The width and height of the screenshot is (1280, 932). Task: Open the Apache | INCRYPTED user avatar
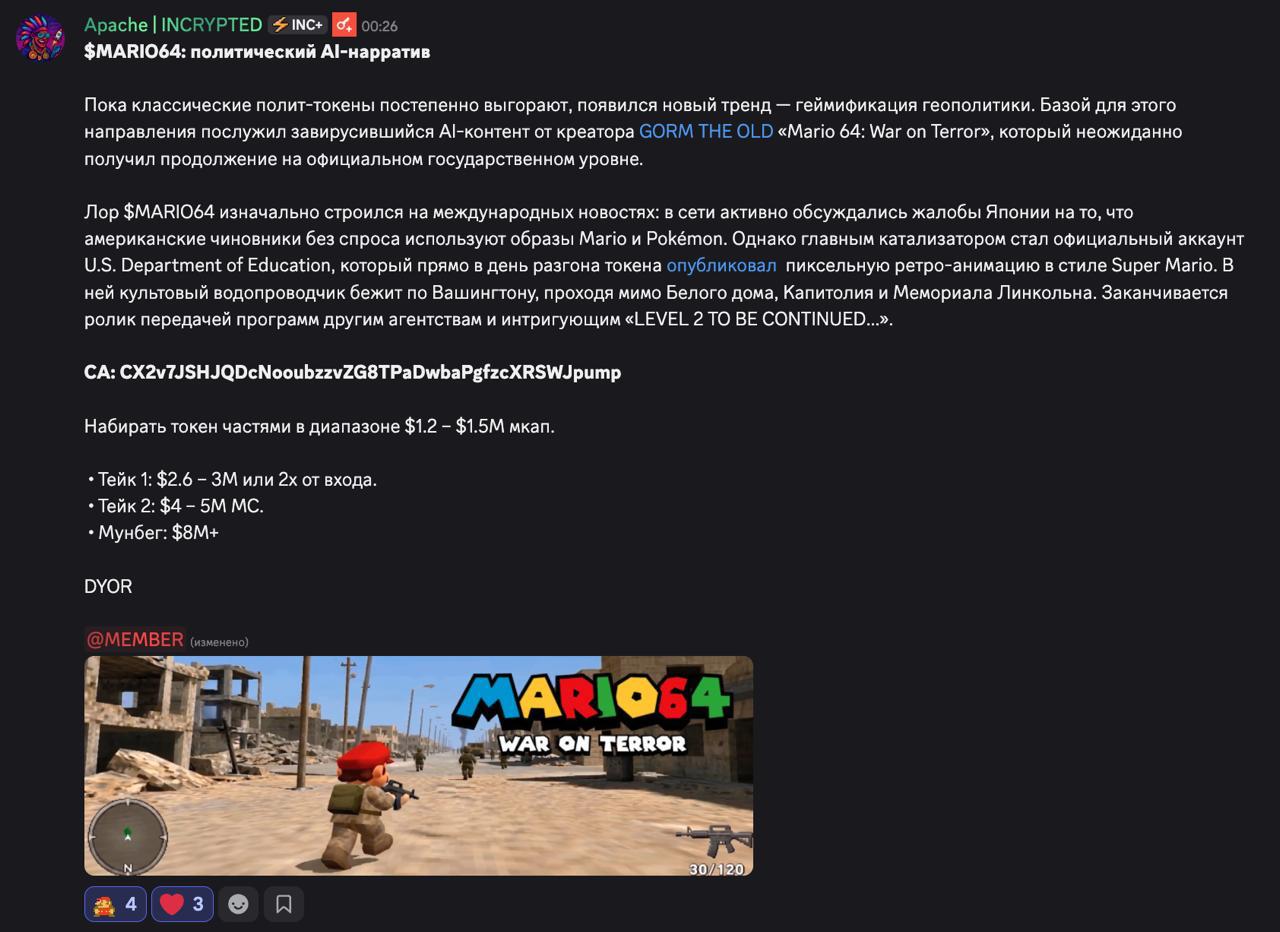point(41,38)
